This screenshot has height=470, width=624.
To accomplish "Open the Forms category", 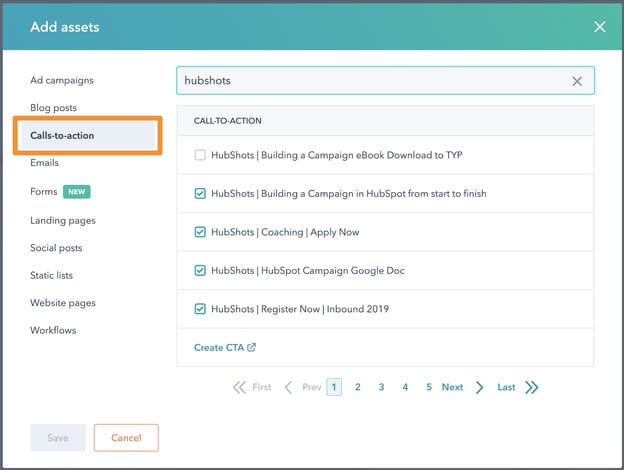I will point(44,192).
